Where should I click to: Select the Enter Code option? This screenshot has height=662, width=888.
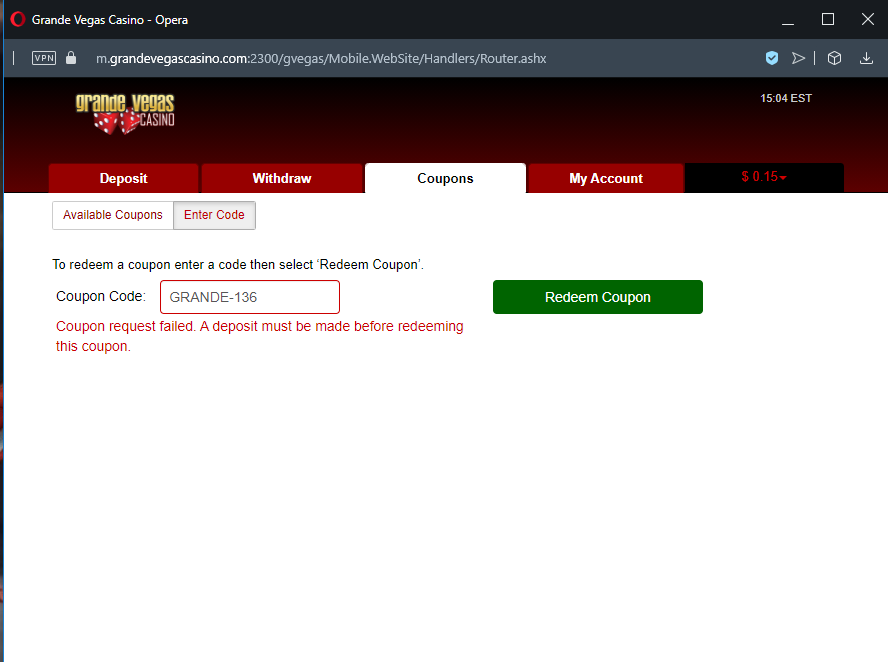coord(214,215)
